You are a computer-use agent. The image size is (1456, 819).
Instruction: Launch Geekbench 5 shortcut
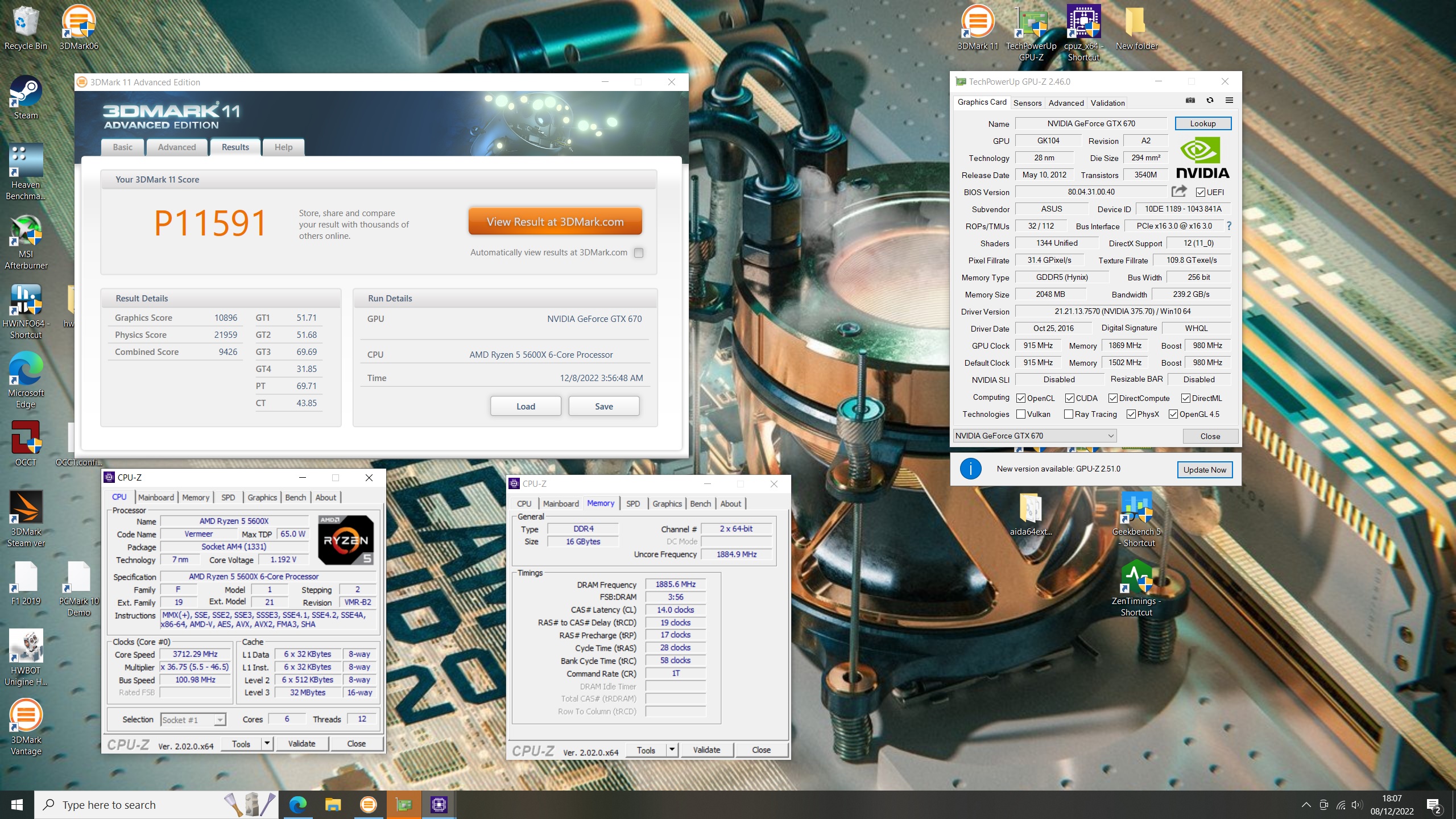1136,520
